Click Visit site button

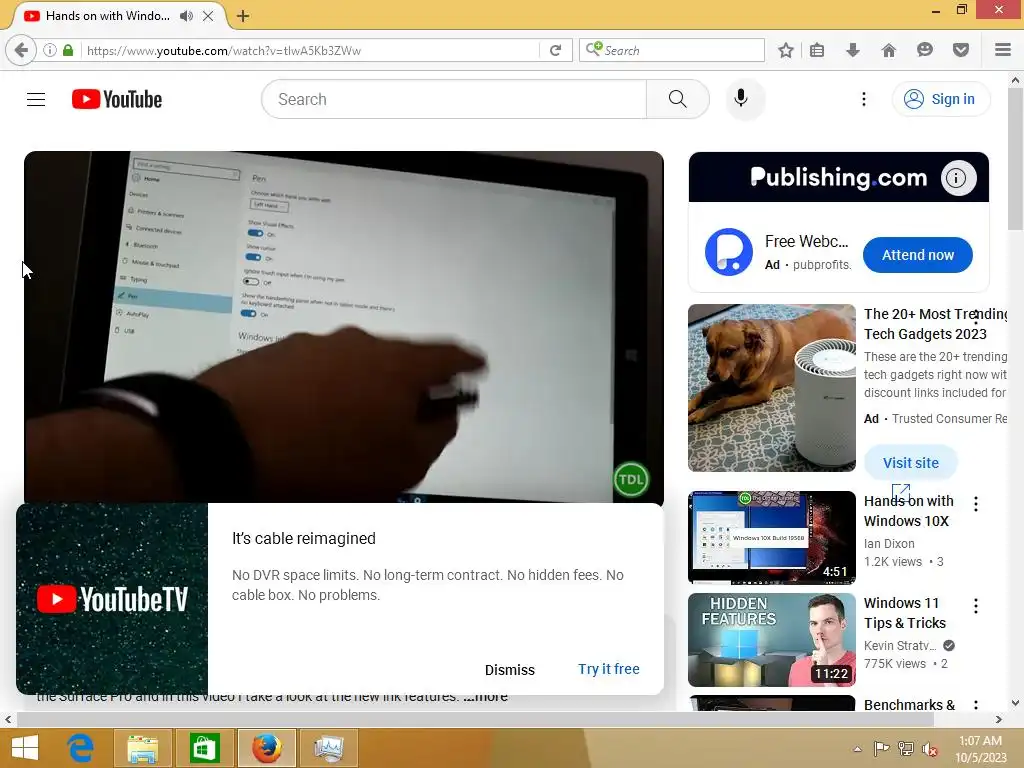tap(910, 462)
